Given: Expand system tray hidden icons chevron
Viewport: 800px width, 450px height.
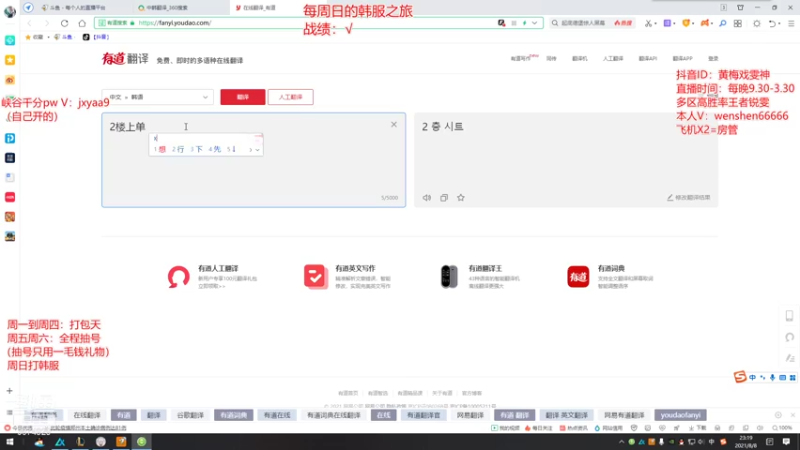Looking at the screenshot, I should 621,442.
